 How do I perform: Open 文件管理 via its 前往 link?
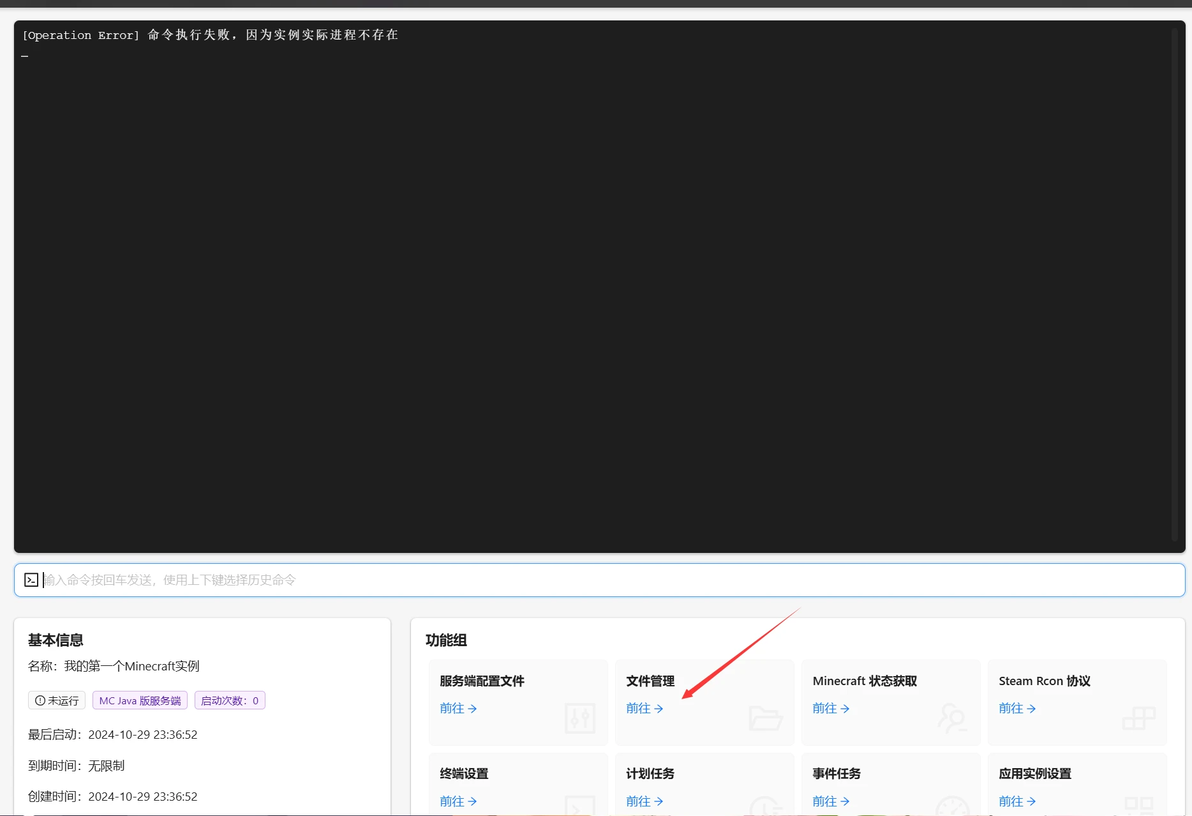tap(645, 708)
